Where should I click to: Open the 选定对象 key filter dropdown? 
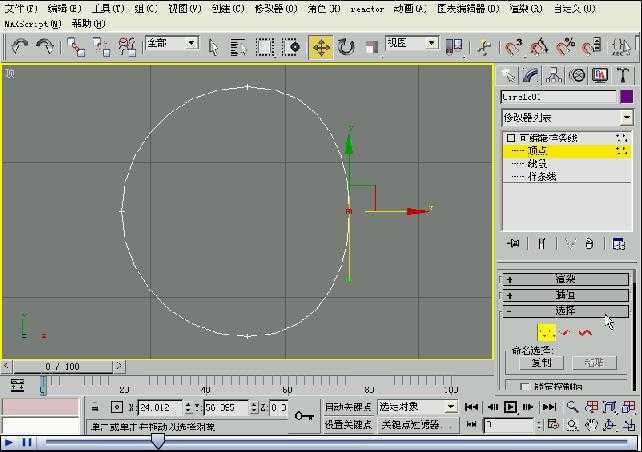[x=417, y=407]
